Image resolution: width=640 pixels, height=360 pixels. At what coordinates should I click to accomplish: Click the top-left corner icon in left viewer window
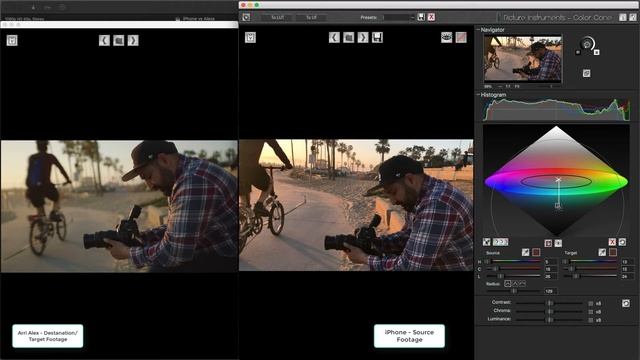click(x=12, y=40)
